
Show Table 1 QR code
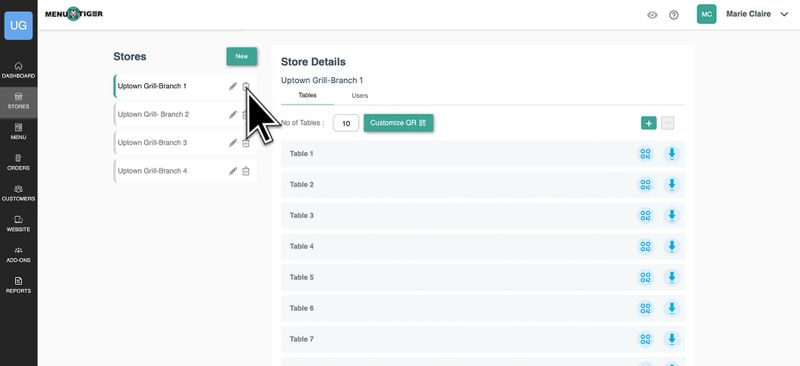tap(645, 154)
